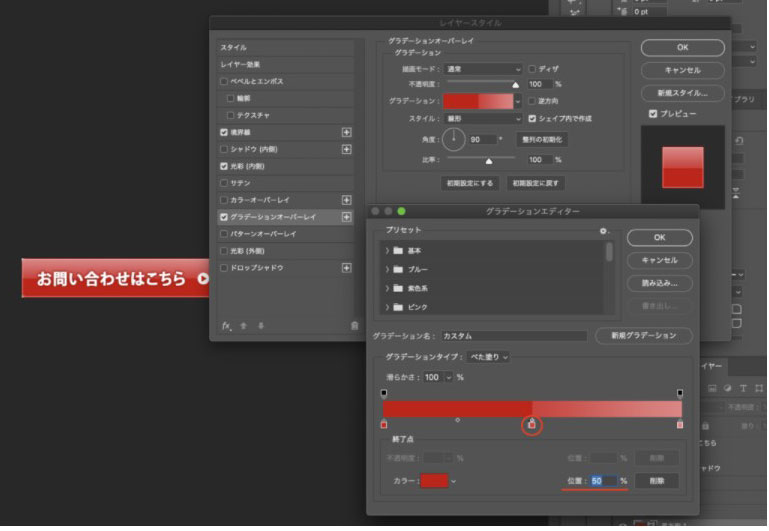Open the 描画モード dropdown
The height and width of the screenshot is (531, 769).
pos(483,69)
